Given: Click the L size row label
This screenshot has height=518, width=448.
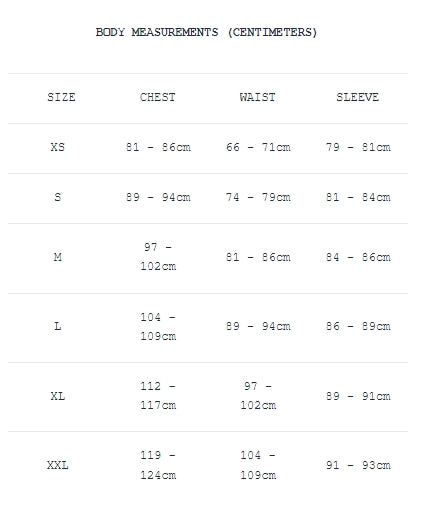Looking at the screenshot, I should click(x=58, y=326).
